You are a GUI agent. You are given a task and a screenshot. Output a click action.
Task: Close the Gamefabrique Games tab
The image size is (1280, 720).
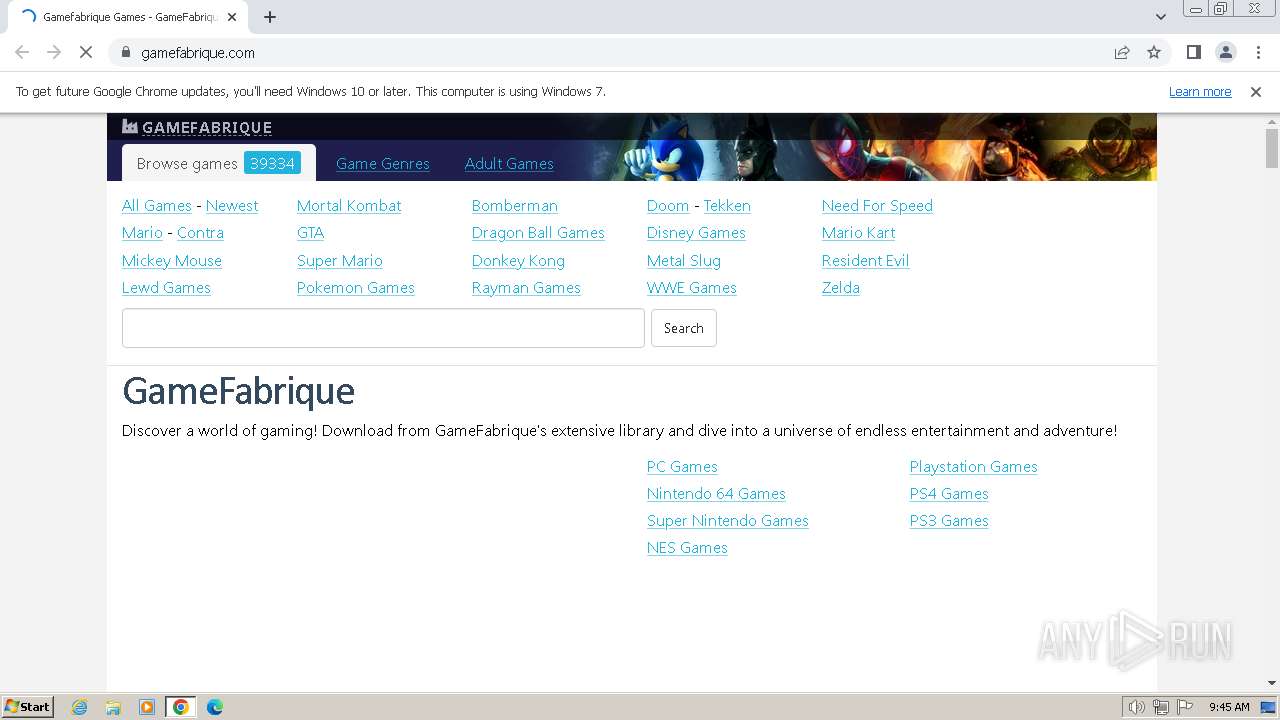click(x=232, y=17)
